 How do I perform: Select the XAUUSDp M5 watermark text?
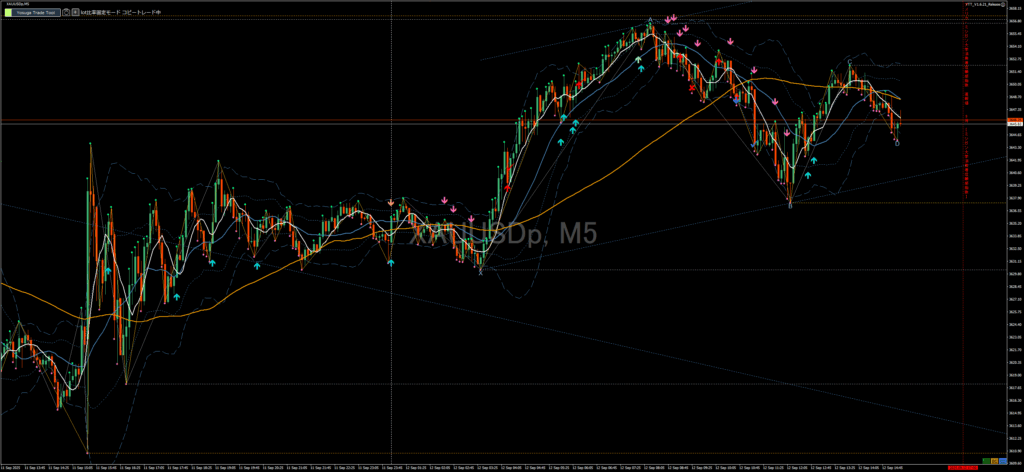[506, 235]
